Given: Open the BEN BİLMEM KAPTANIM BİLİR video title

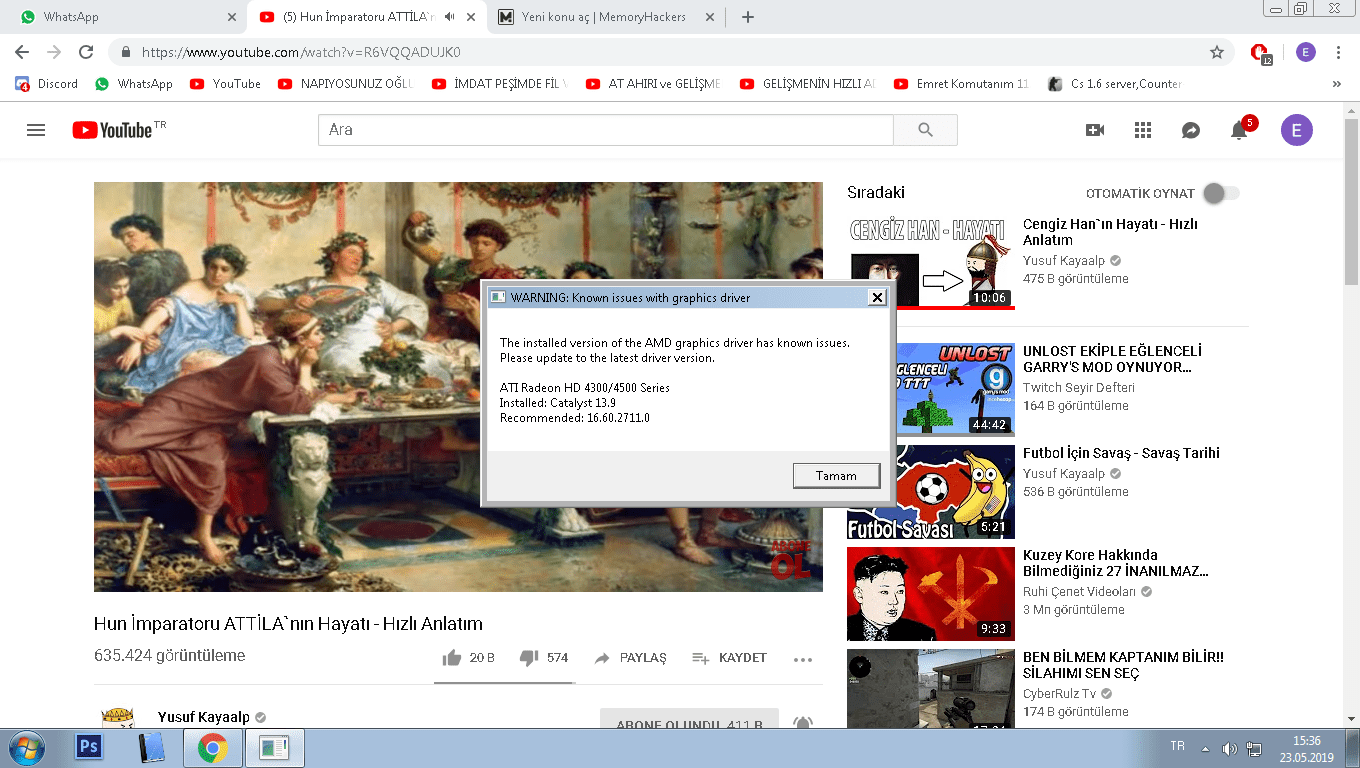Looking at the screenshot, I should (1123, 665).
